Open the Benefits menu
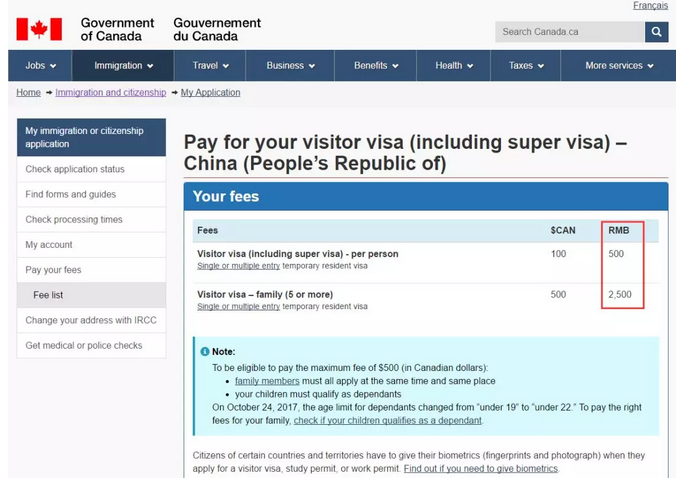Viewport: 677px width, 485px height. pyautogui.click(x=376, y=66)
